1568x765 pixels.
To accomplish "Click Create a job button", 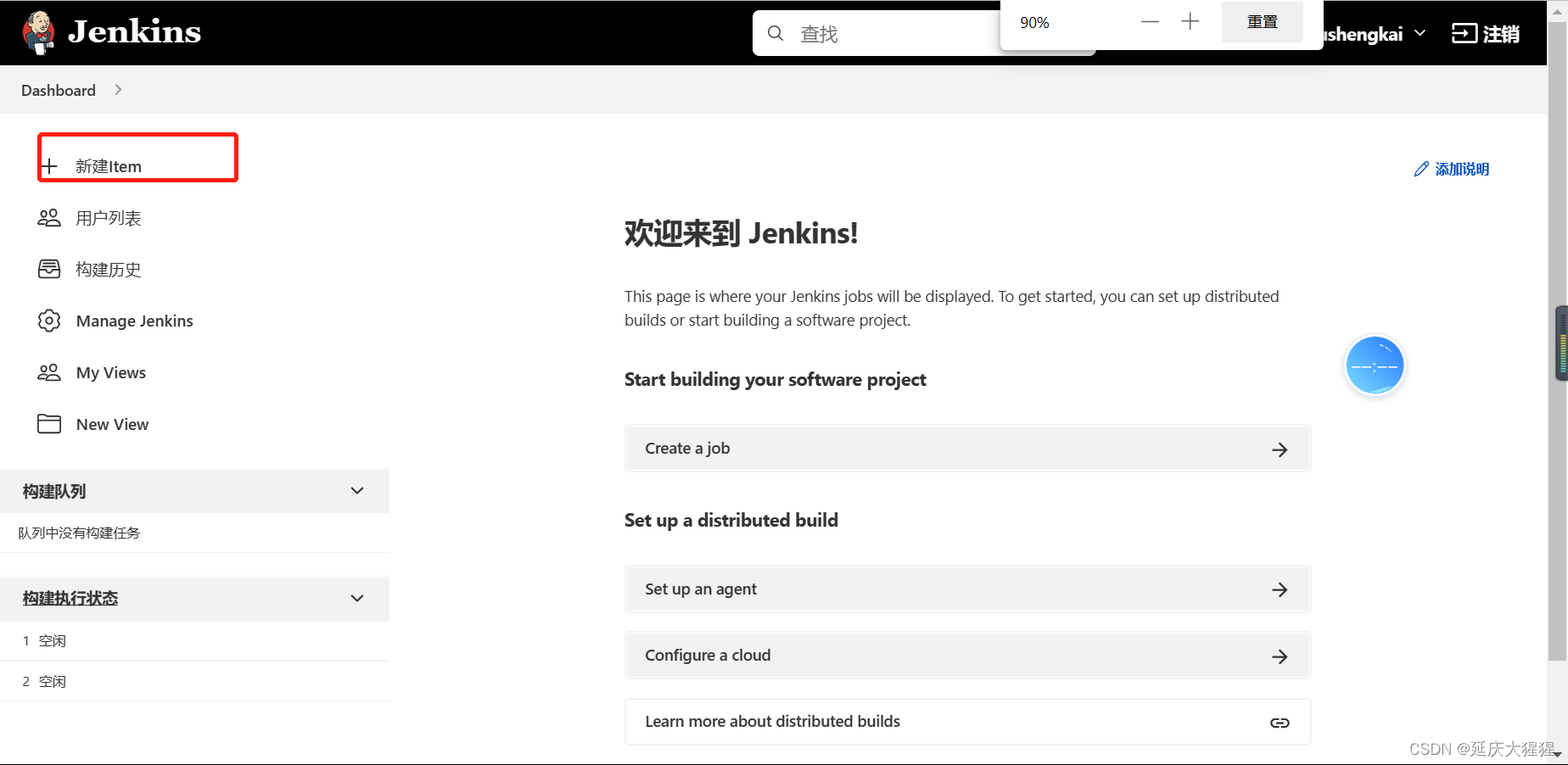I will tap(968, 449).
